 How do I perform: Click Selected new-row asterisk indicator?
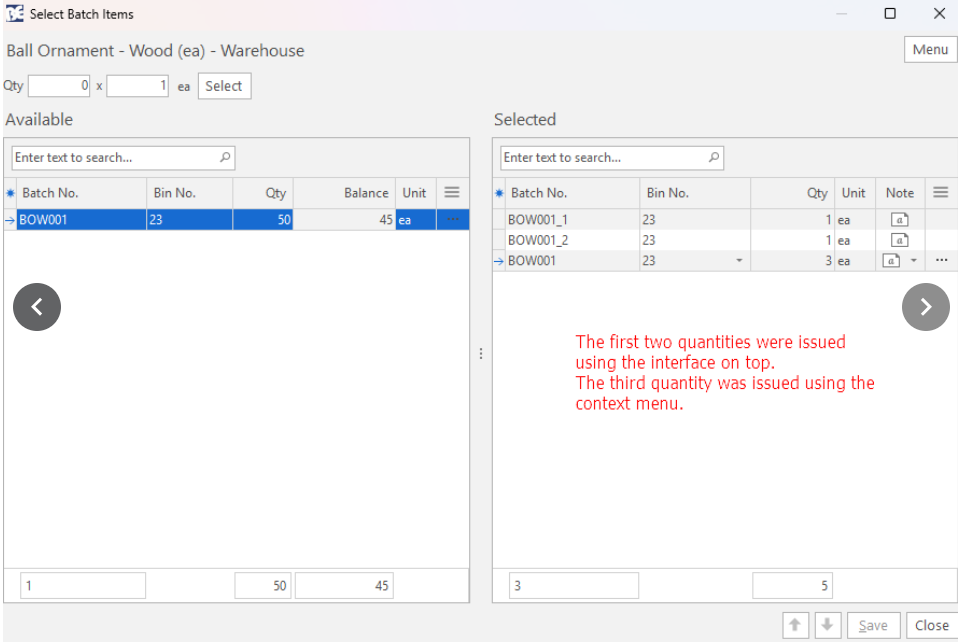[x=499, y=193]
